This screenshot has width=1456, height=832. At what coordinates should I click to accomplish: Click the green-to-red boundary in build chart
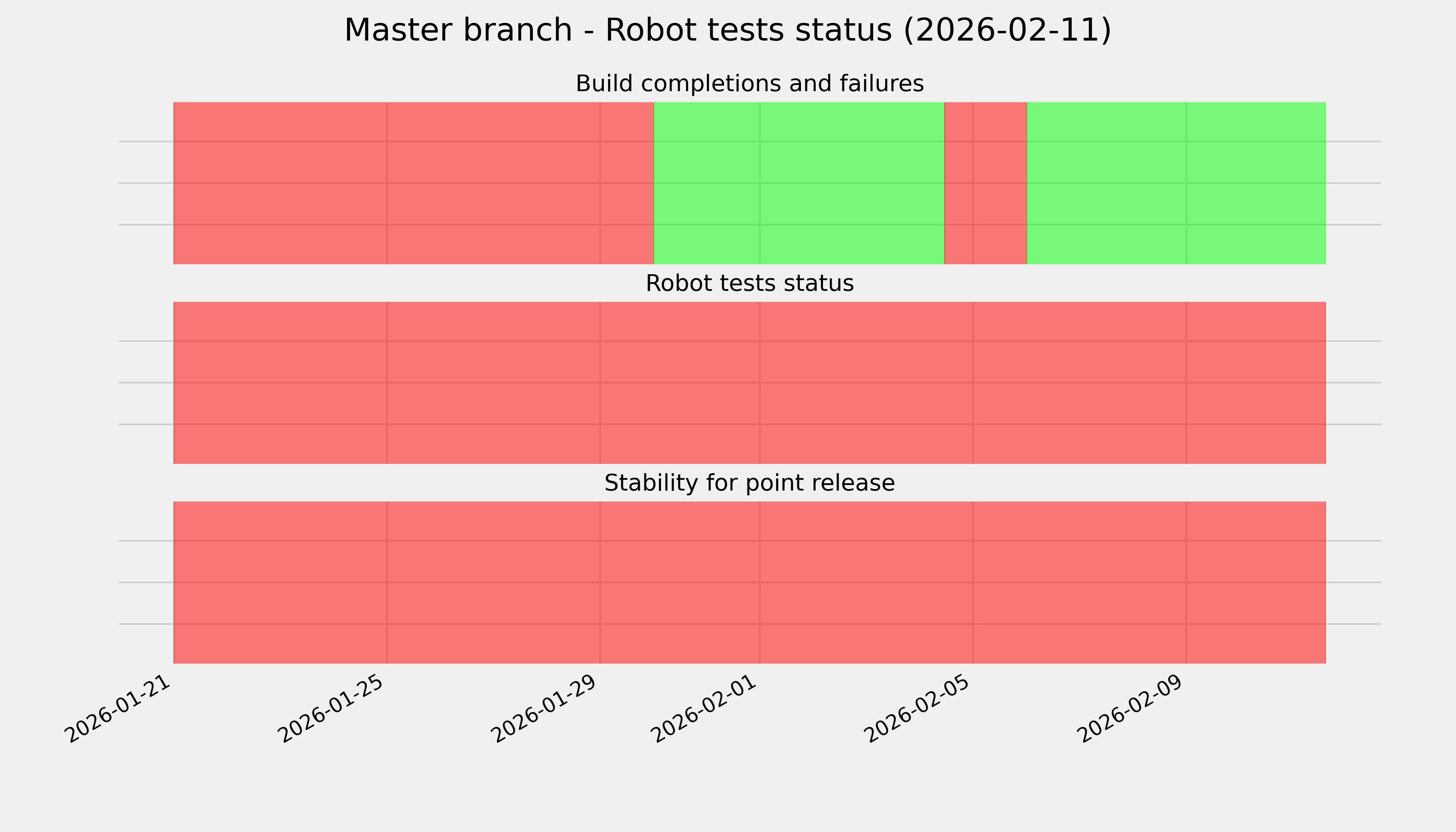(945, 183)
